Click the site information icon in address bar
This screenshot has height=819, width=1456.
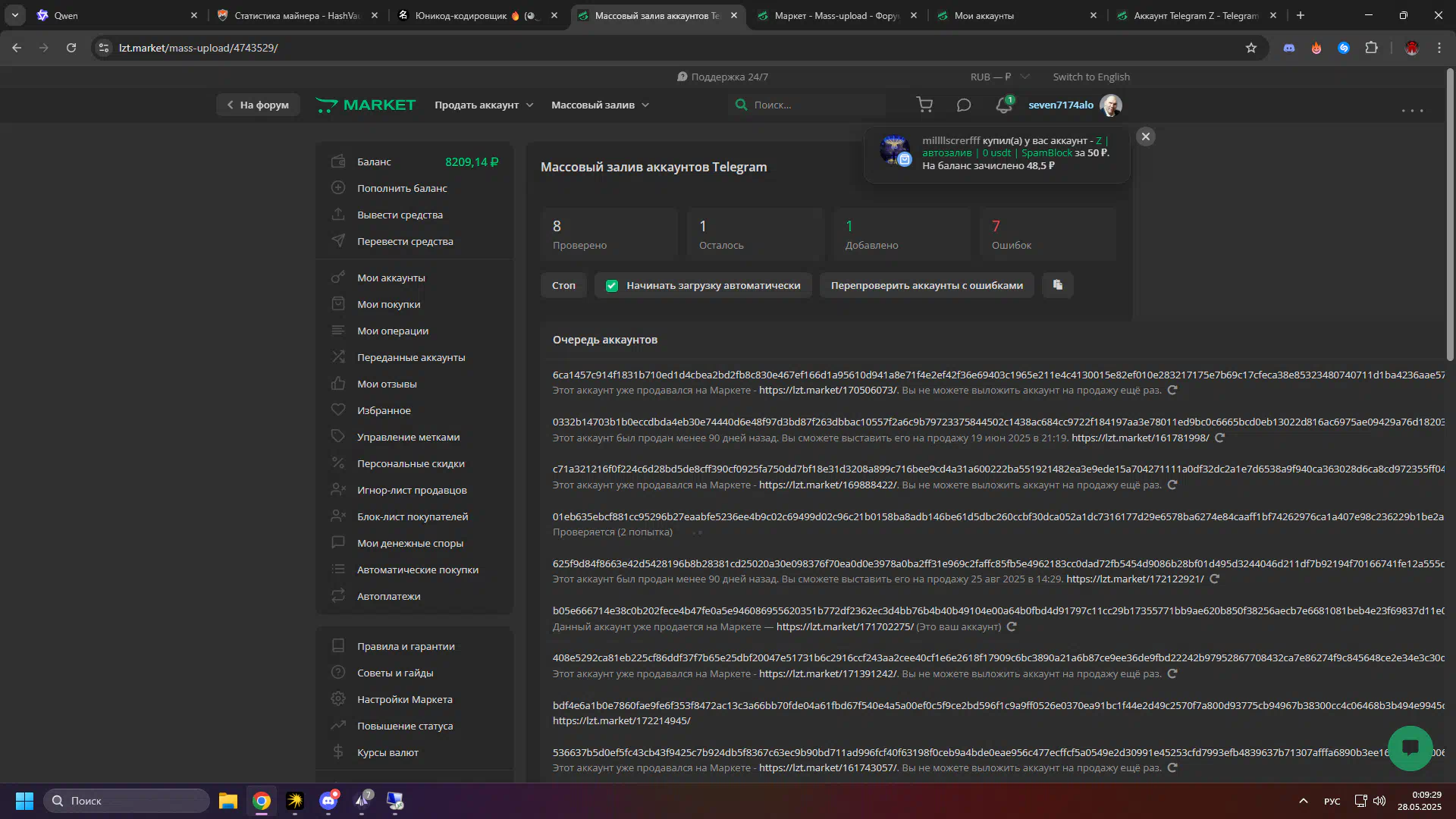coord(104,48)
